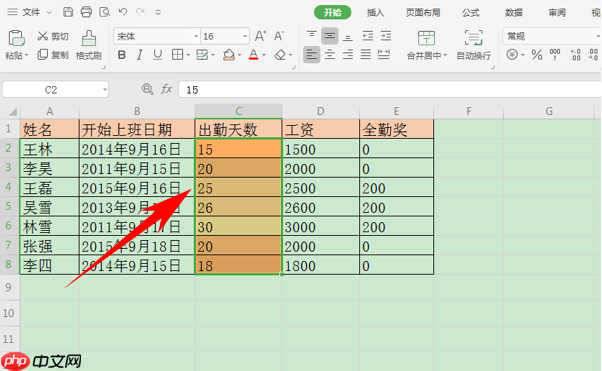
Task: Expand the Name Box dropdown
Action: (104, 90)
